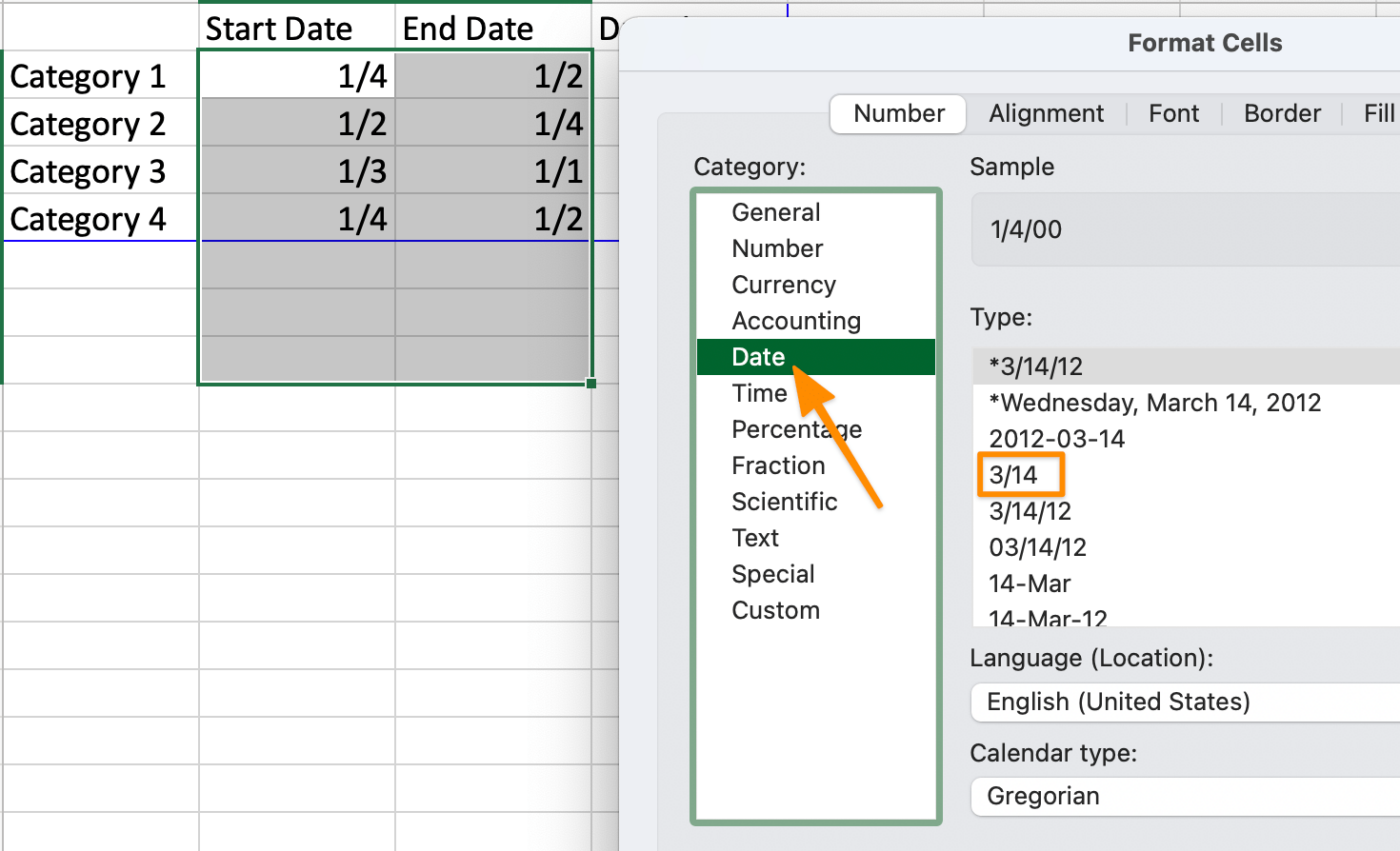Select Date category
The image size is (1400, 851).
816,357
